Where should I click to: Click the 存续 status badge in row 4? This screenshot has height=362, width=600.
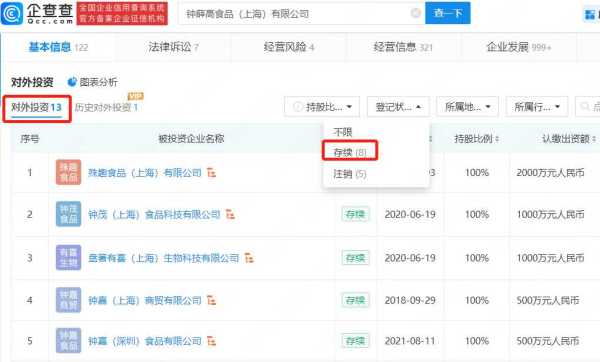355,300
